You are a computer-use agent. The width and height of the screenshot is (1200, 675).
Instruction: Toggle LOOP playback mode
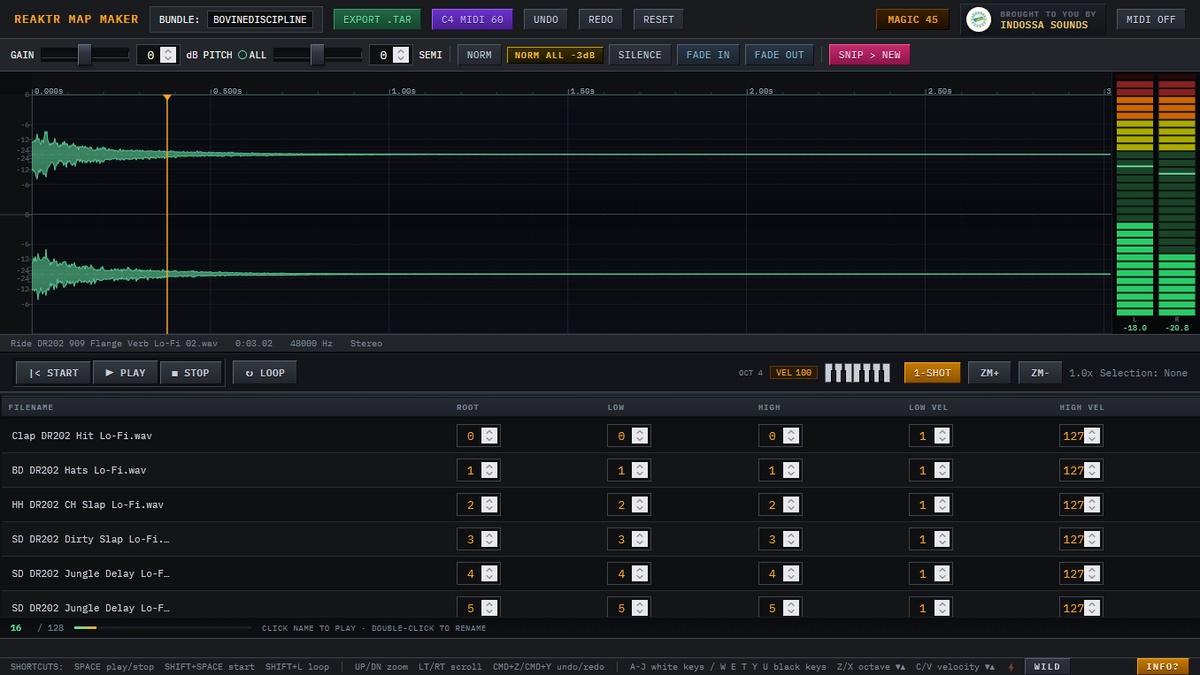coord(265,373)
